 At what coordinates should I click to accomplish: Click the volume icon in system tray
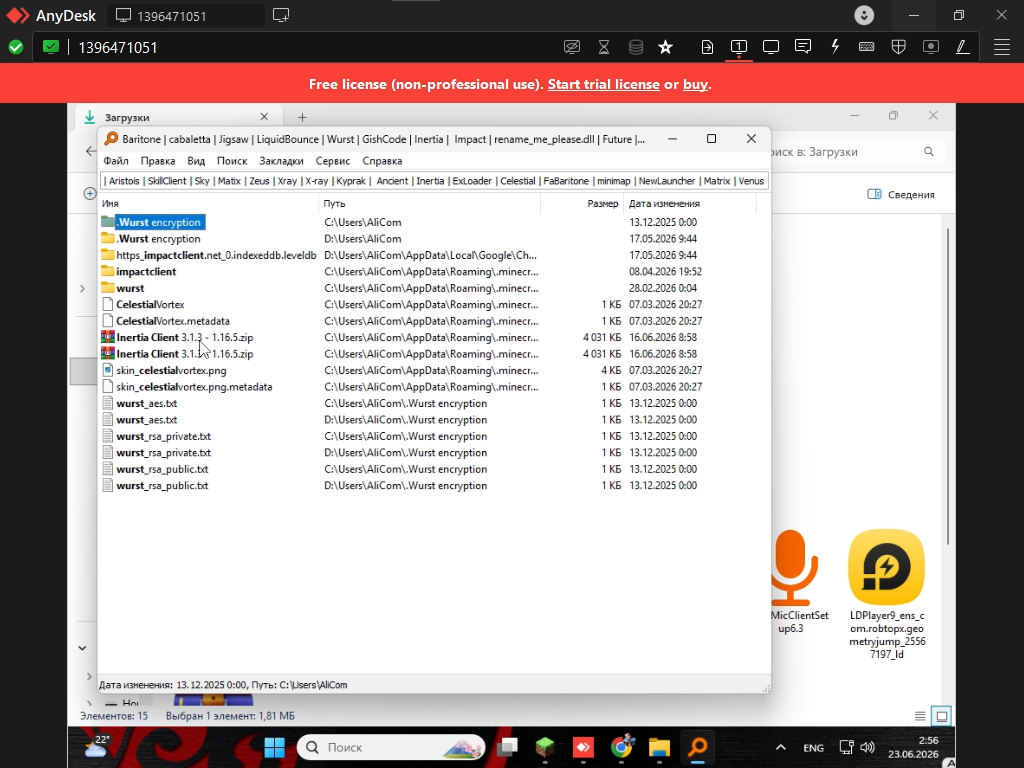[867, 747]
